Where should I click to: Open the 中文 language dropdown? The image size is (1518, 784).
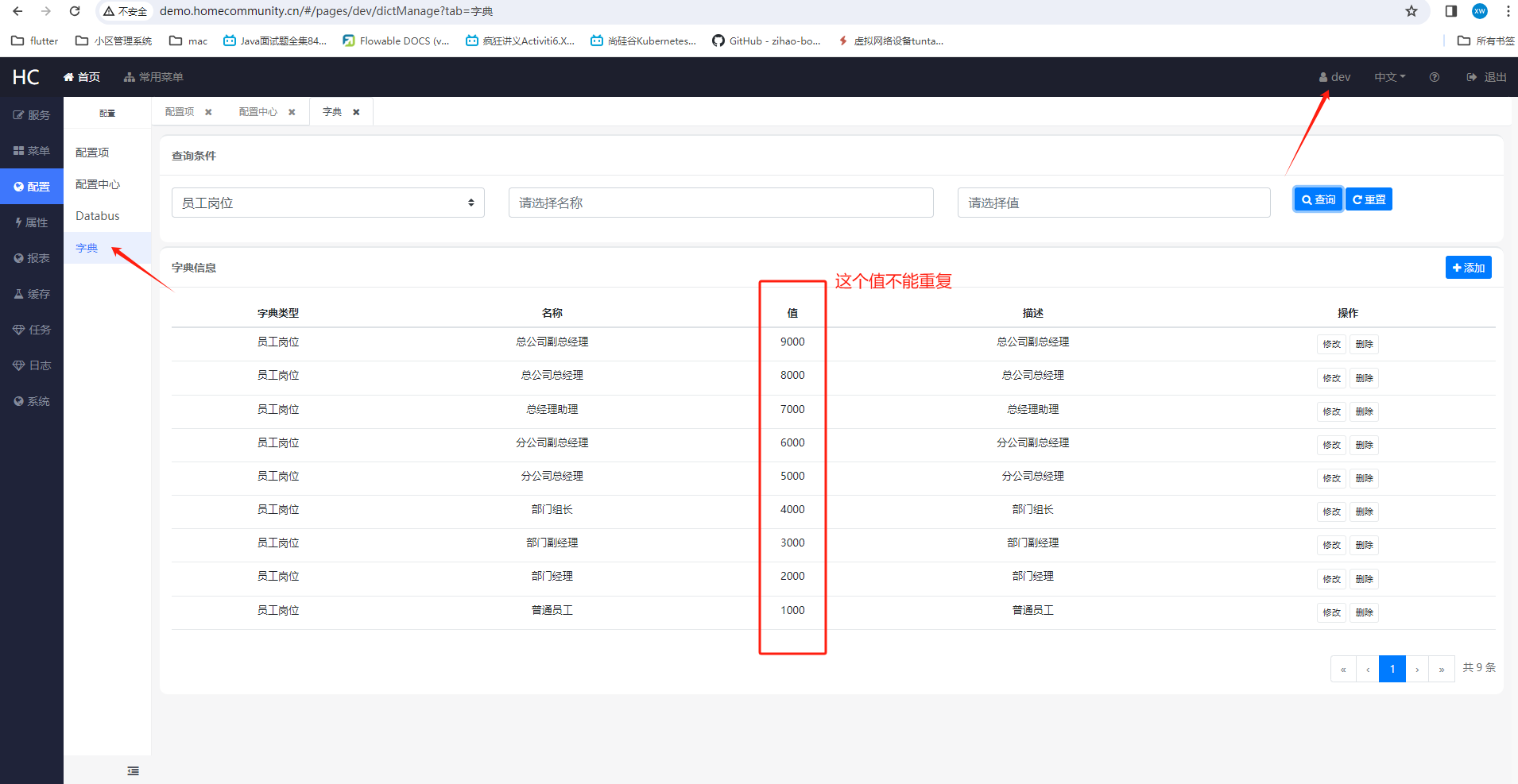[x=1390, y=77]
